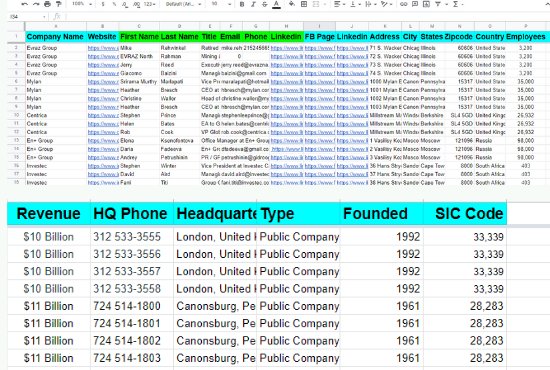Image resolution: width=550 pixels, height=370 pixels.
Task: Open the fill color picker
Action: point(291,4)
